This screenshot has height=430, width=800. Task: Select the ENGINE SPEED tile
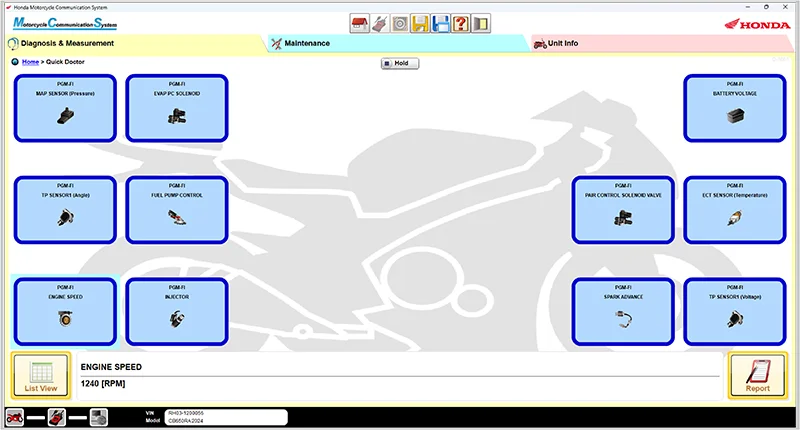65,311
